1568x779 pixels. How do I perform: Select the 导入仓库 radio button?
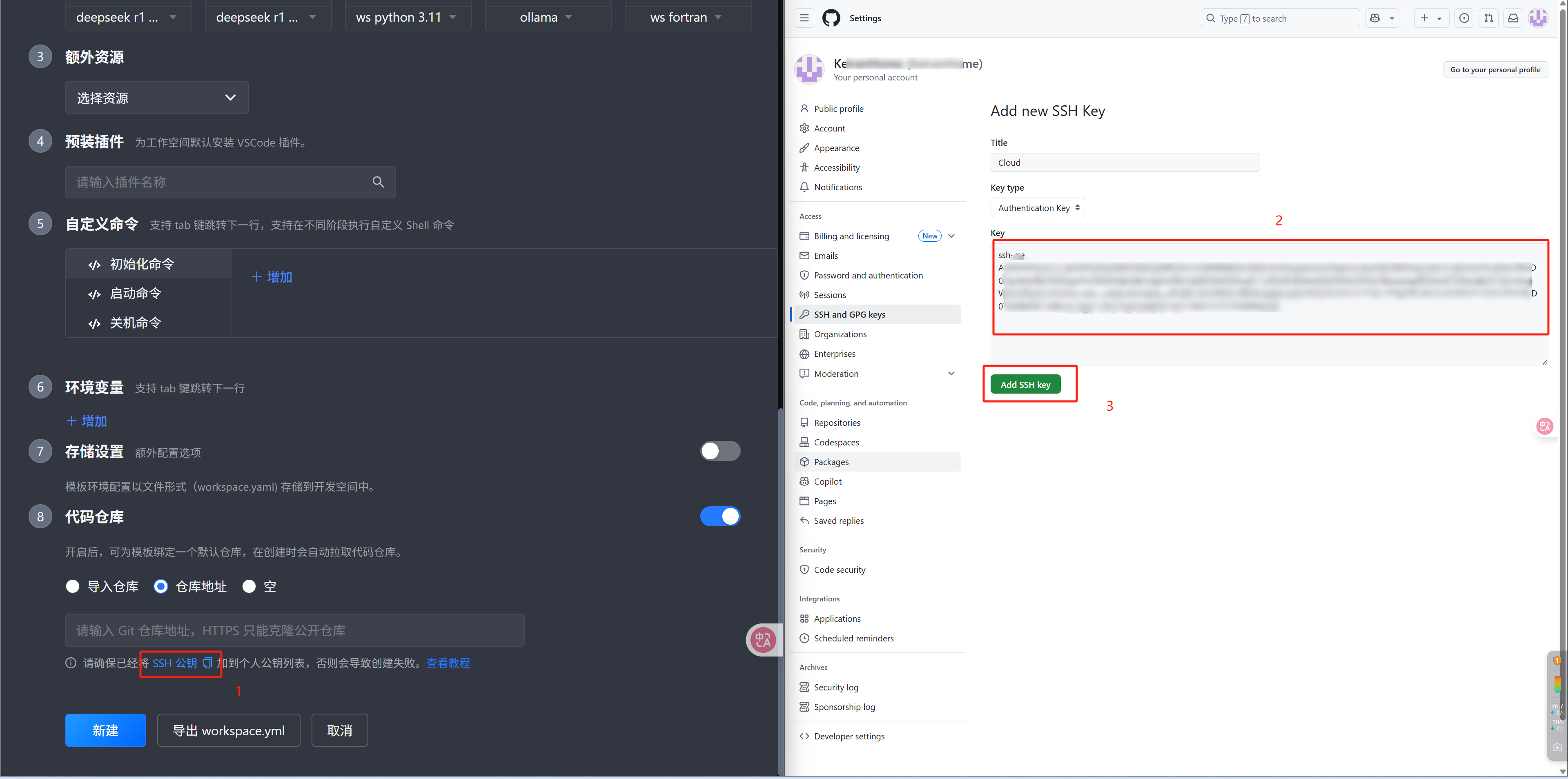click(x=72, y=586)
